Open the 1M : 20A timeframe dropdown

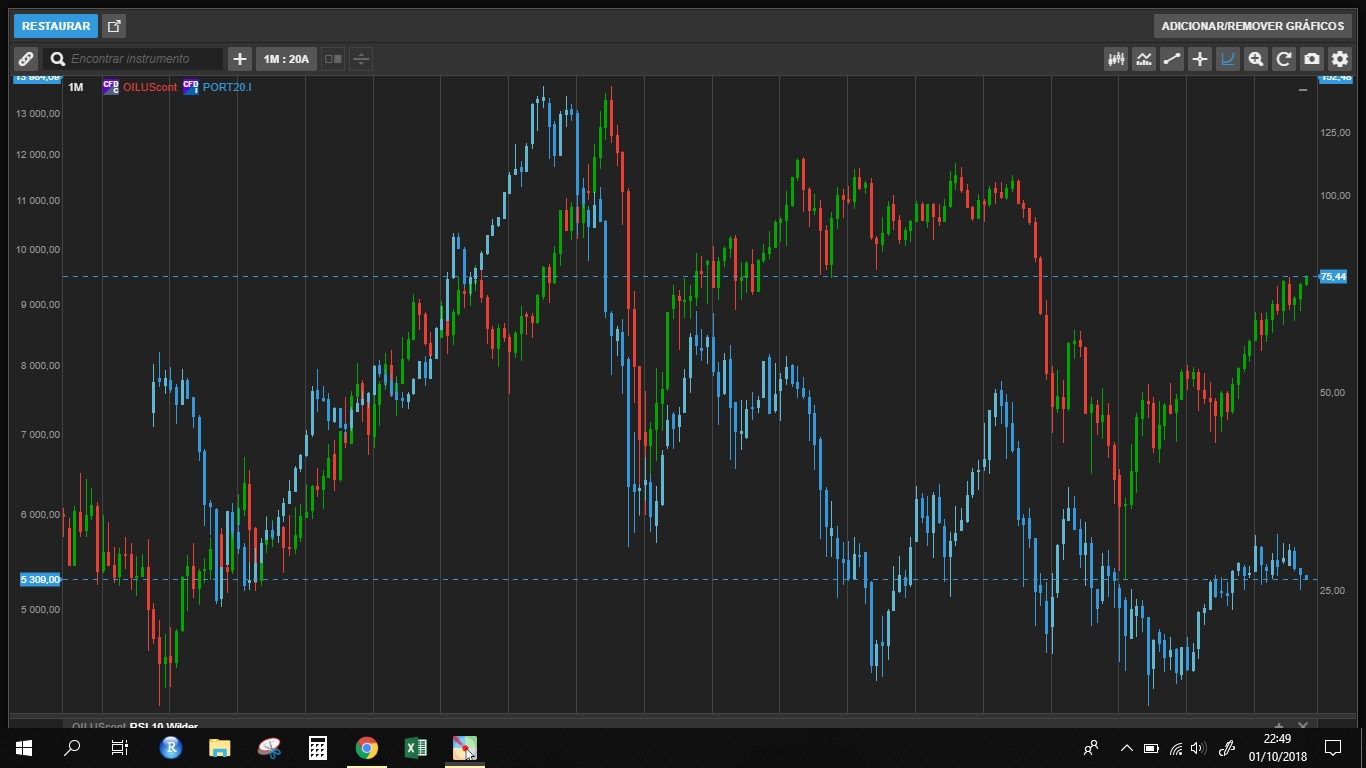click(x=286, y=59)
